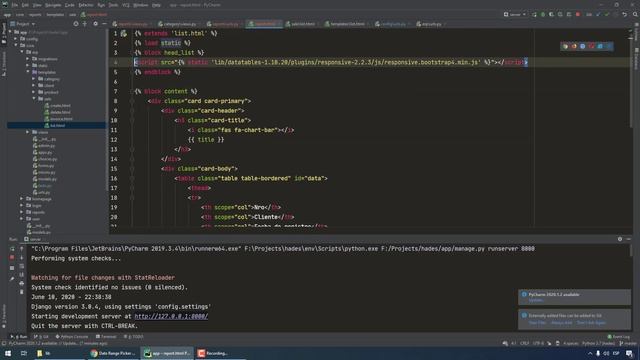This screenshot has height=360, width=640.
Task: Open the TODO tool window tab
Action: tap(133, 337)
